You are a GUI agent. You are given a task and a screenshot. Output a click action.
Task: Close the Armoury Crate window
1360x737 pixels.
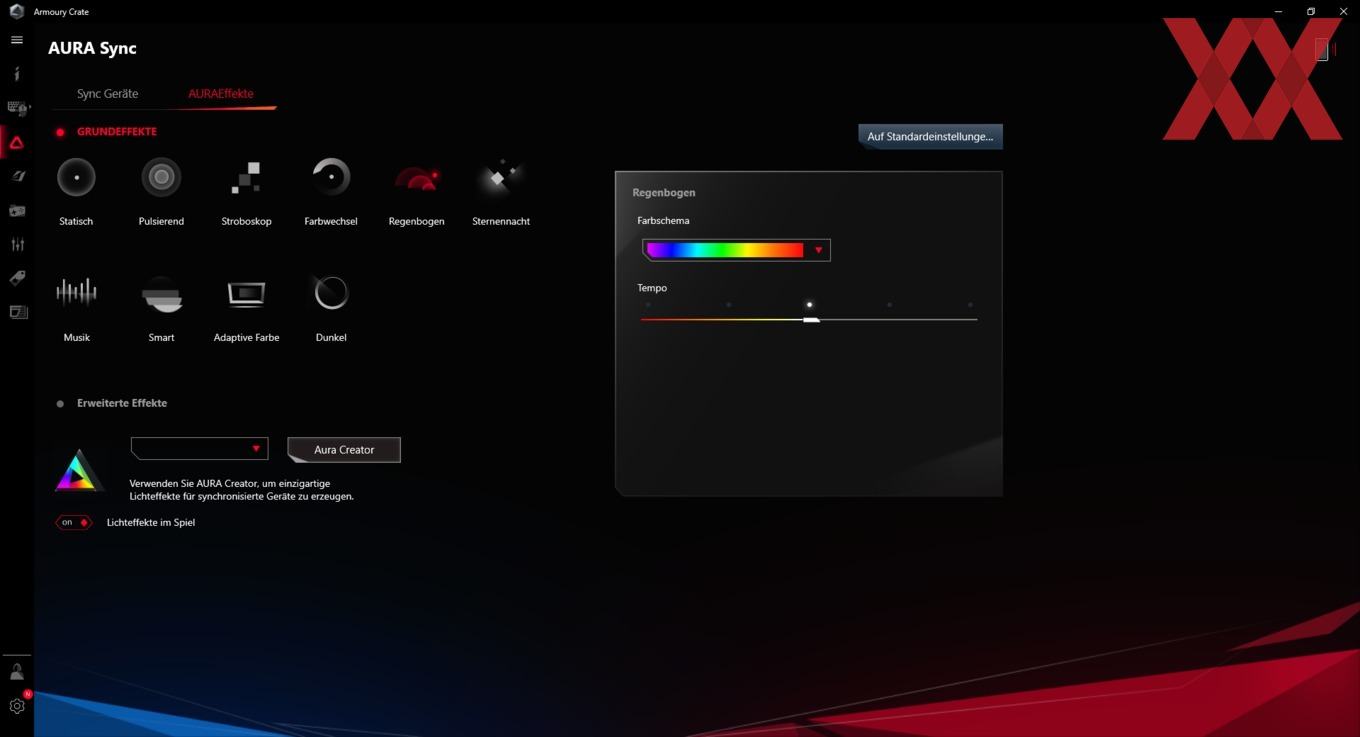pos(1343,11)
